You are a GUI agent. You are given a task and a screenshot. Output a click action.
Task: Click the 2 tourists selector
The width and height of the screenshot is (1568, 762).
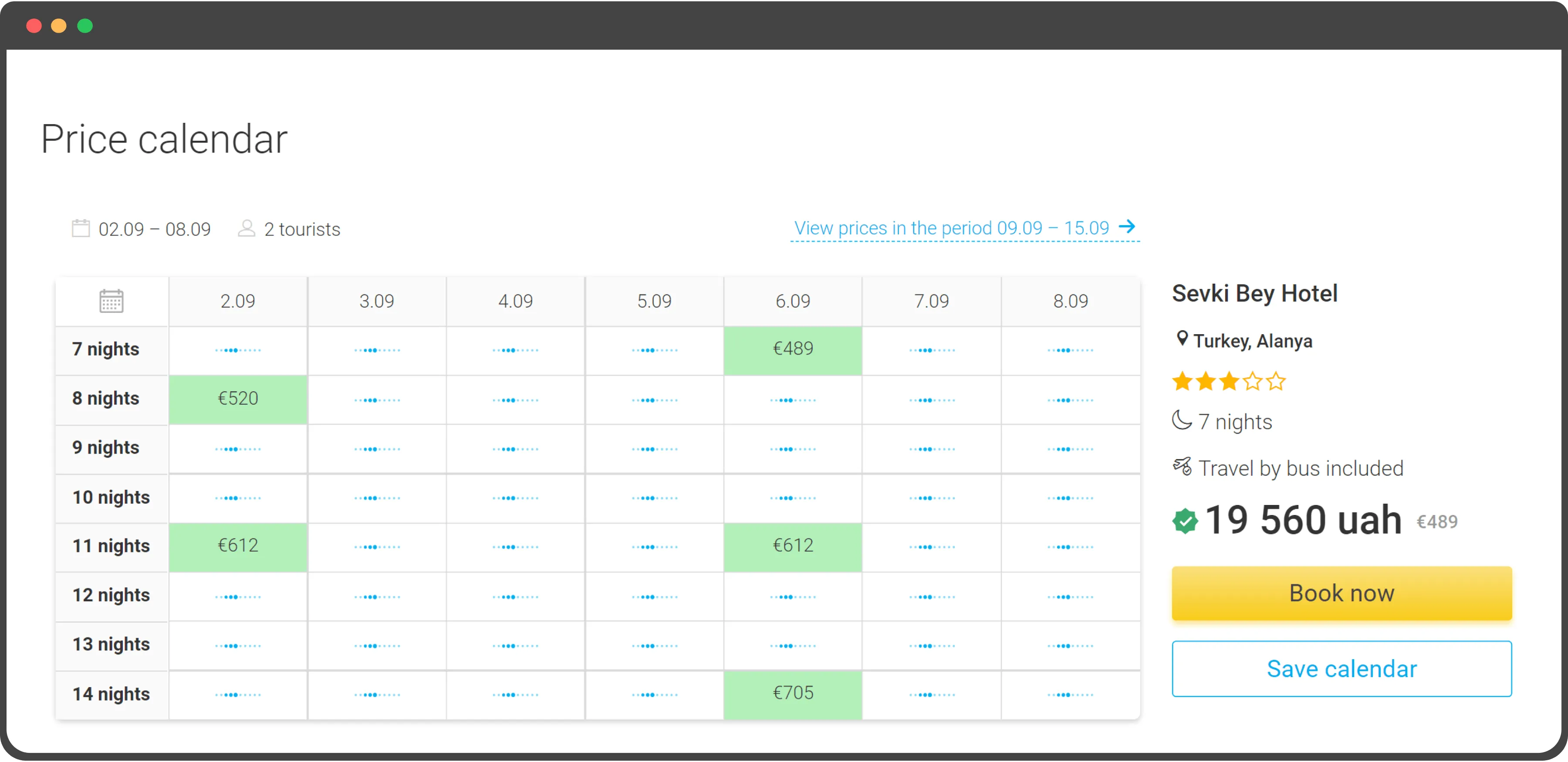coord(301,230)
